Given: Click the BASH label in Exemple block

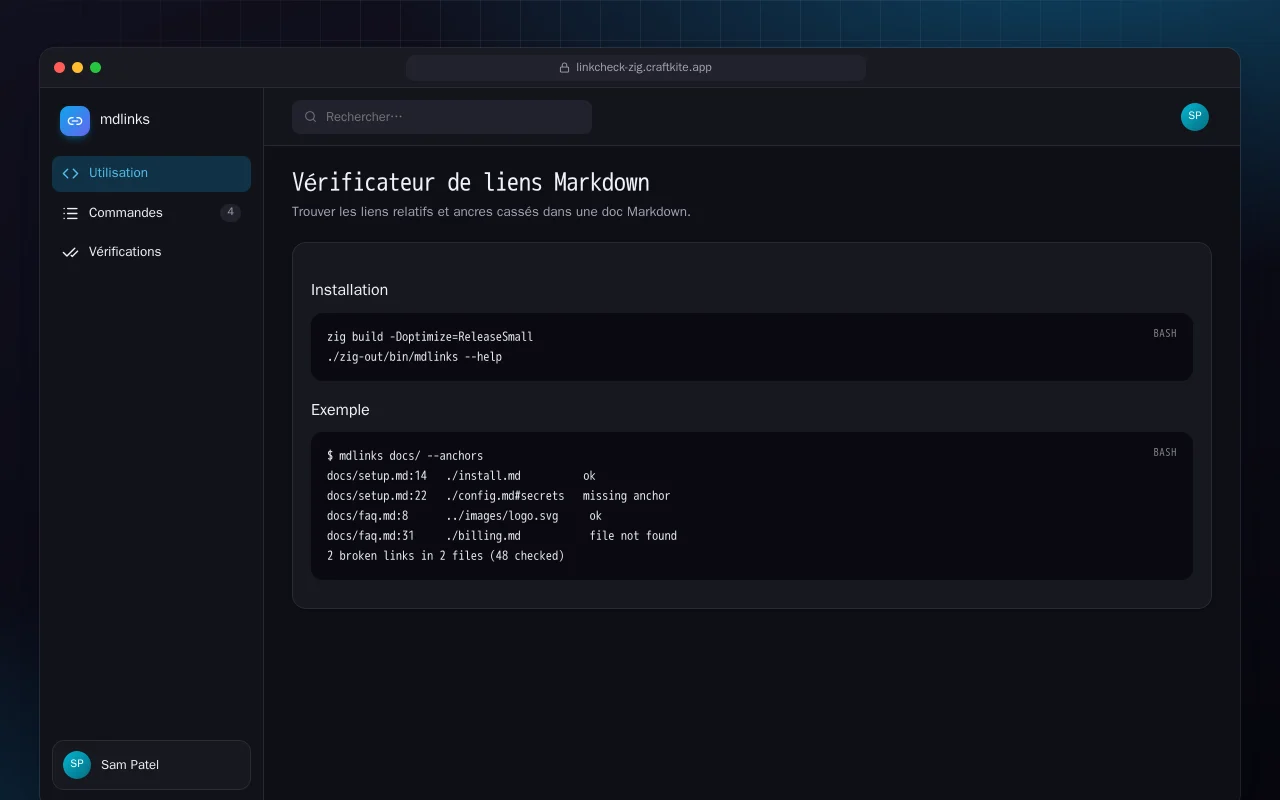Looking at the screenshot, I should point(1165,453).
